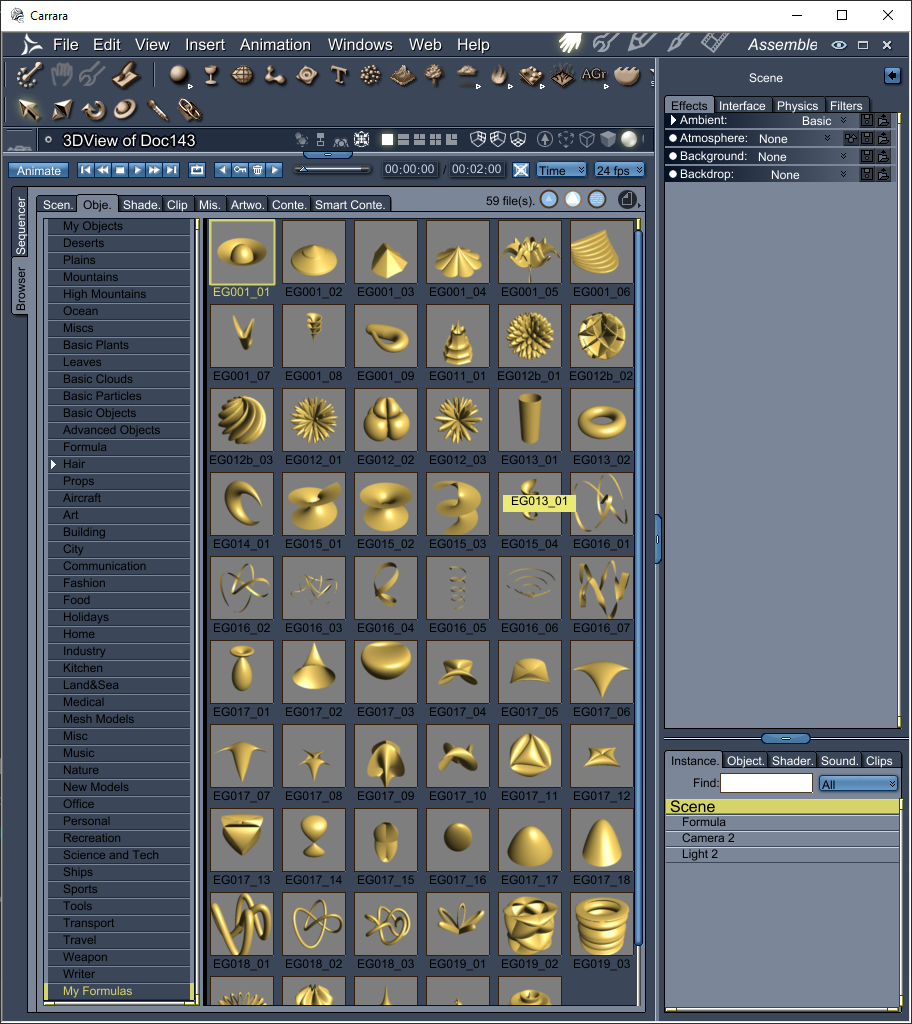Switch to the Shader. tab in the instance panel
Viewport: 912px width, 1024px height.
(792, 761)
